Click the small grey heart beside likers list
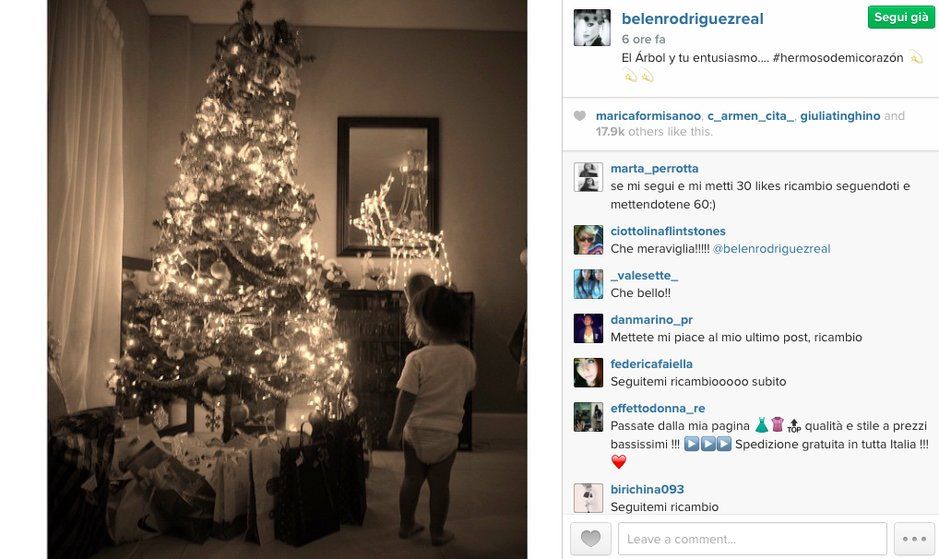Screen dimensions: 939x559 [x=579, y=116]
